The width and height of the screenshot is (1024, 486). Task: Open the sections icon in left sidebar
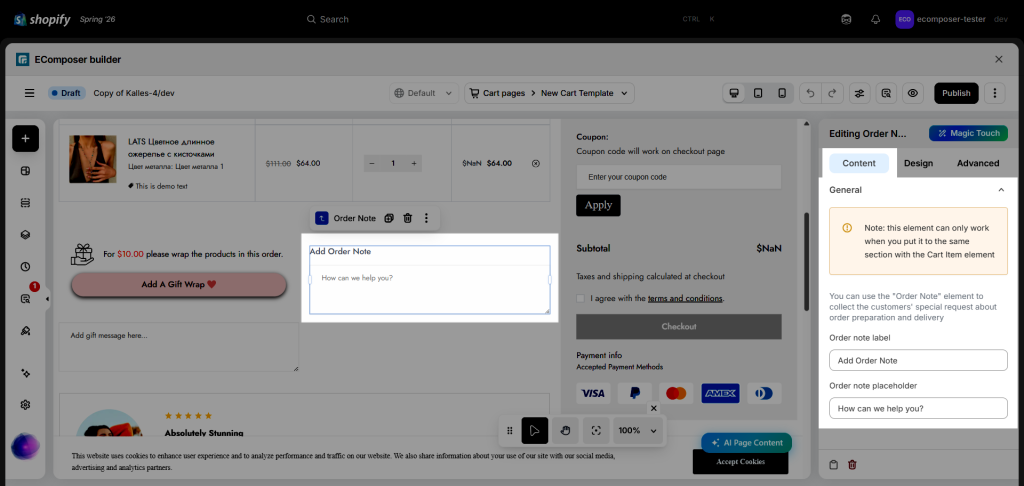click(25, 203)
